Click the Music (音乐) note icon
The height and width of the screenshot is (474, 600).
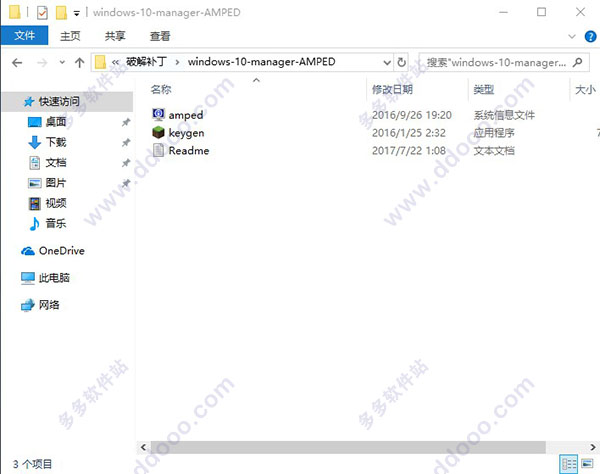(x=34, y=223)
